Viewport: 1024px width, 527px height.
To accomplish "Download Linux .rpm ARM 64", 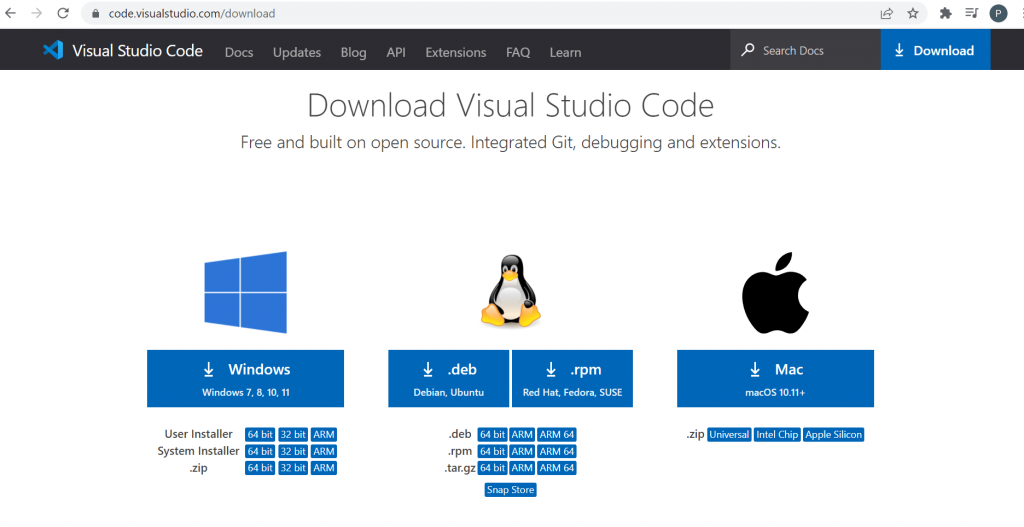I will 557,451.
